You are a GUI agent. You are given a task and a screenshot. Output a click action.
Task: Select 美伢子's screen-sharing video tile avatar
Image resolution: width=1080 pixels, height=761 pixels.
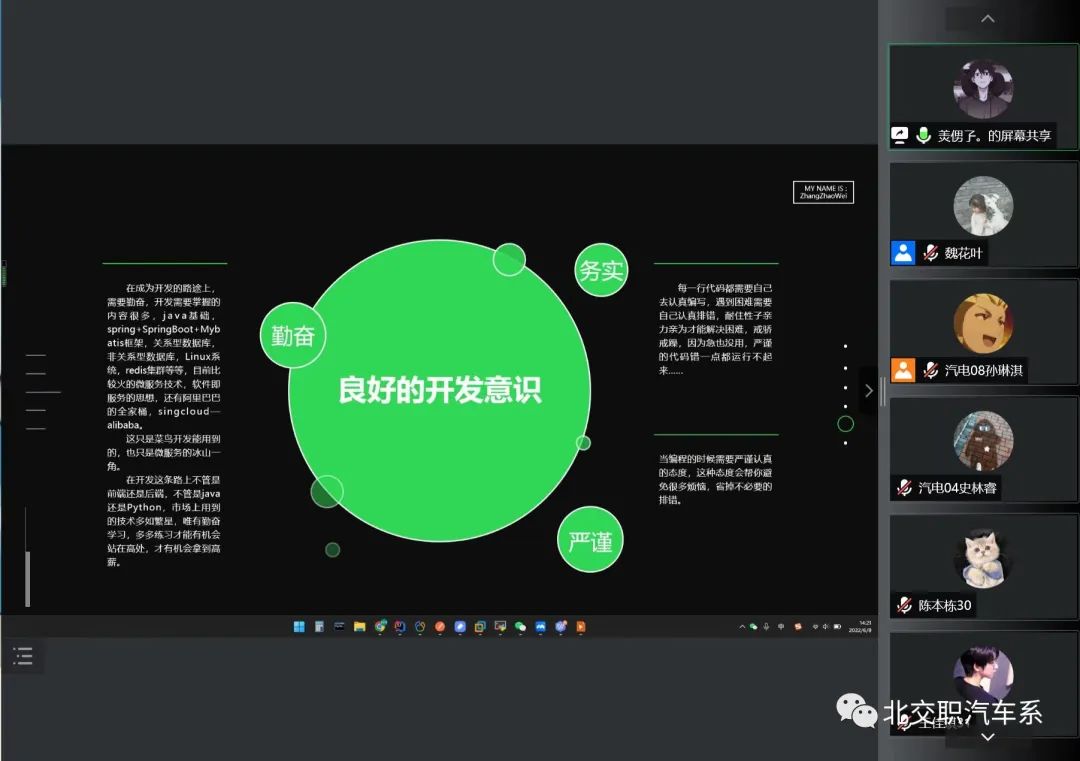(x=983, y=89)
